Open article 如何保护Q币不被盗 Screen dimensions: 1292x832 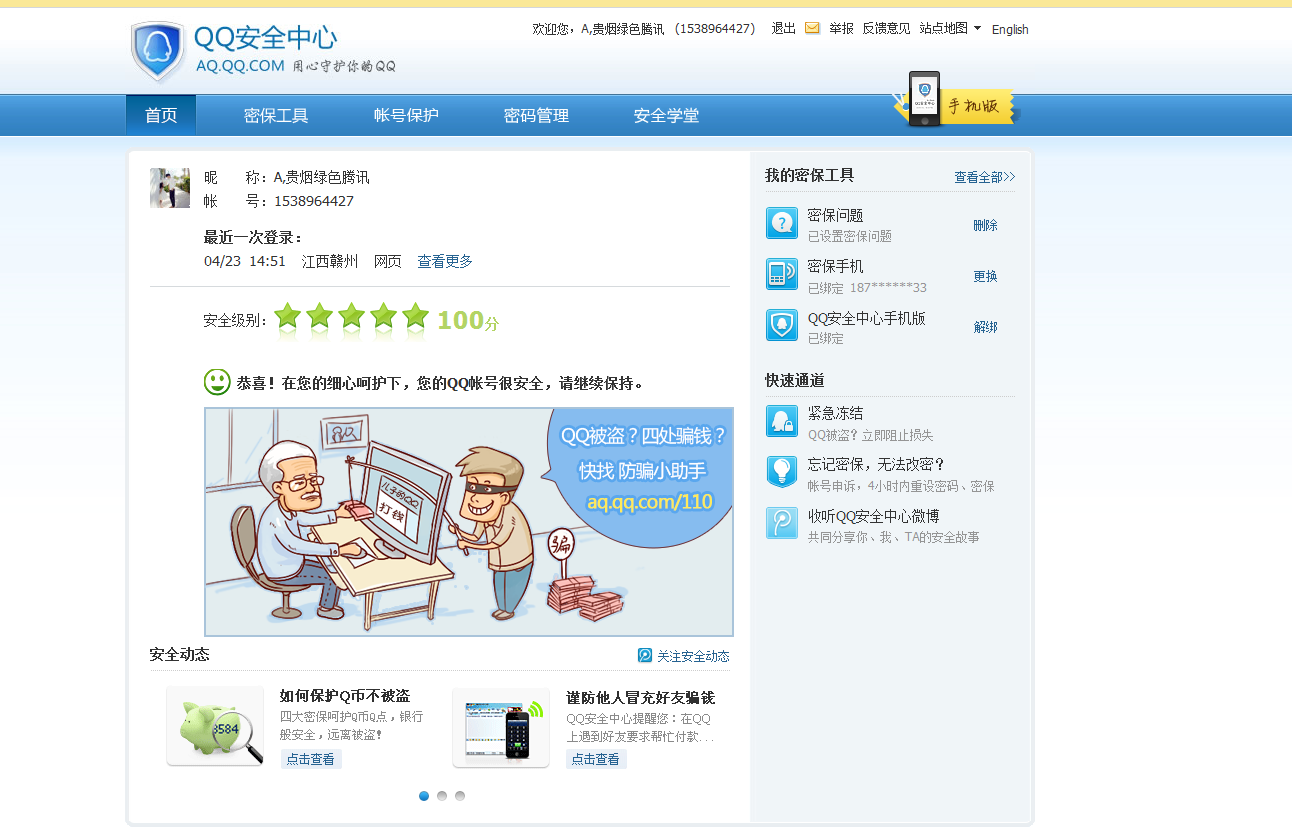[345, 696]
